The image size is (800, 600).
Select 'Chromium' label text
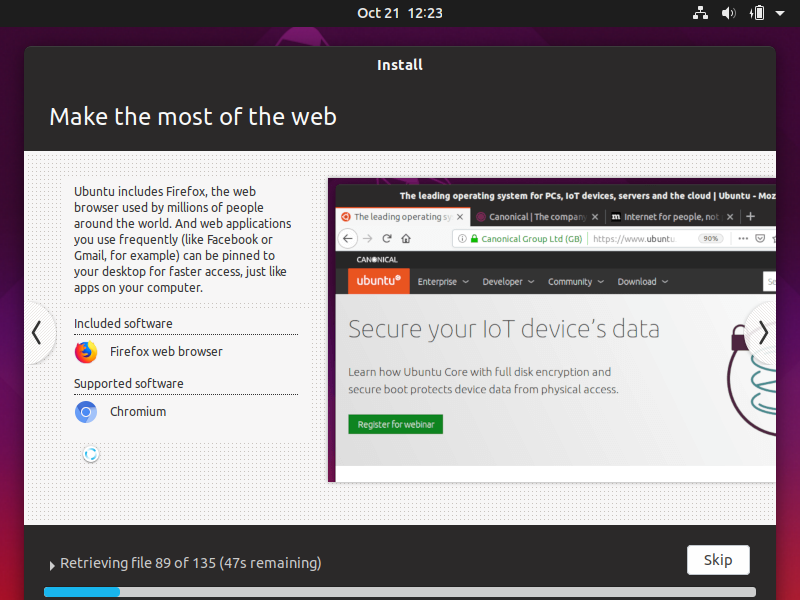pyautogui.click(x=138, y=412)
